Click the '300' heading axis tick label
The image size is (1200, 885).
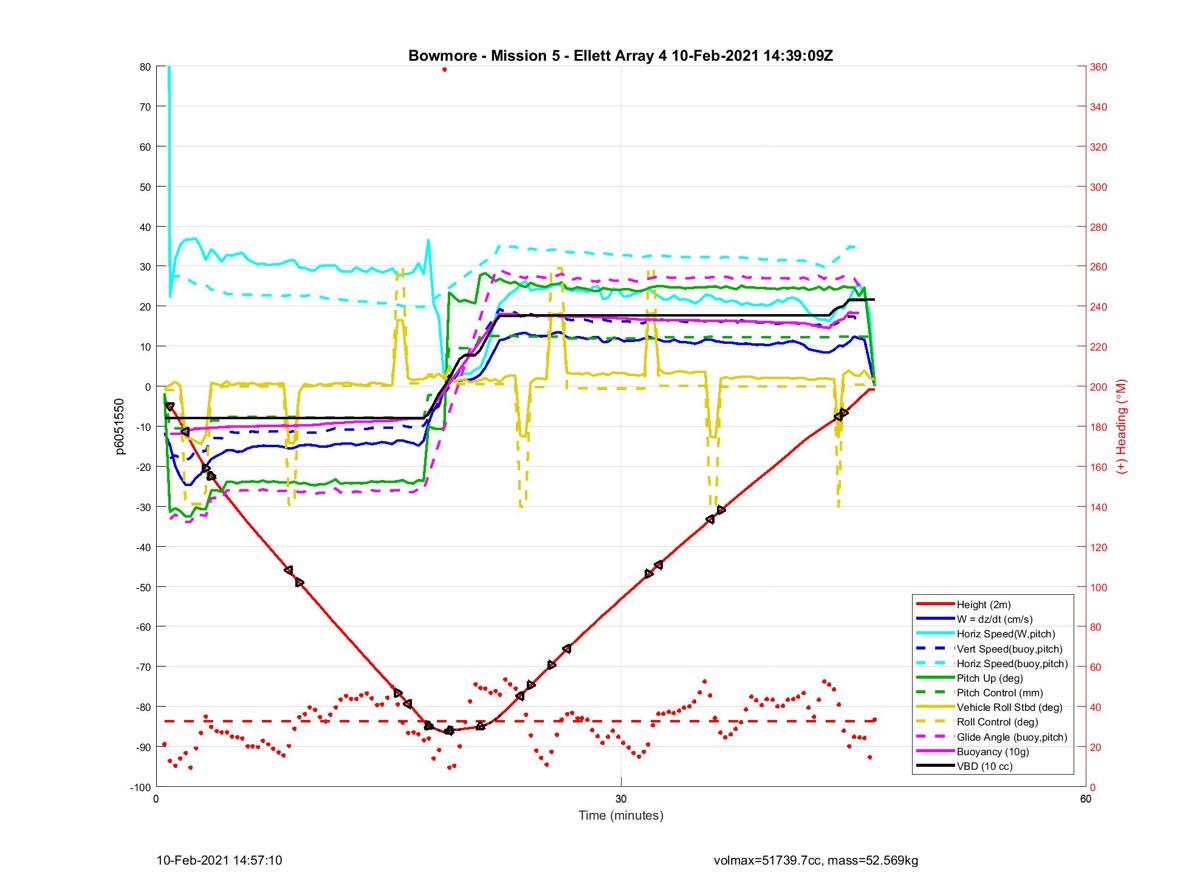click(1100, 187)
